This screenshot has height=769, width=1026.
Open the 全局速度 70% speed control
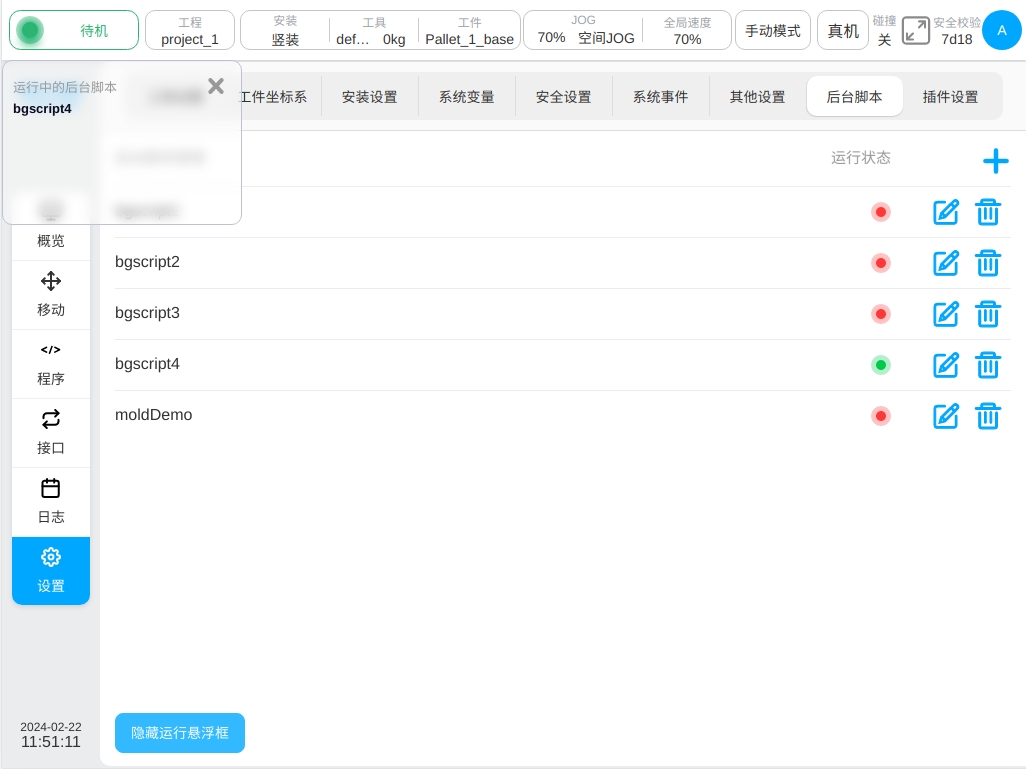pyautogui.click(x=687, y=30)
